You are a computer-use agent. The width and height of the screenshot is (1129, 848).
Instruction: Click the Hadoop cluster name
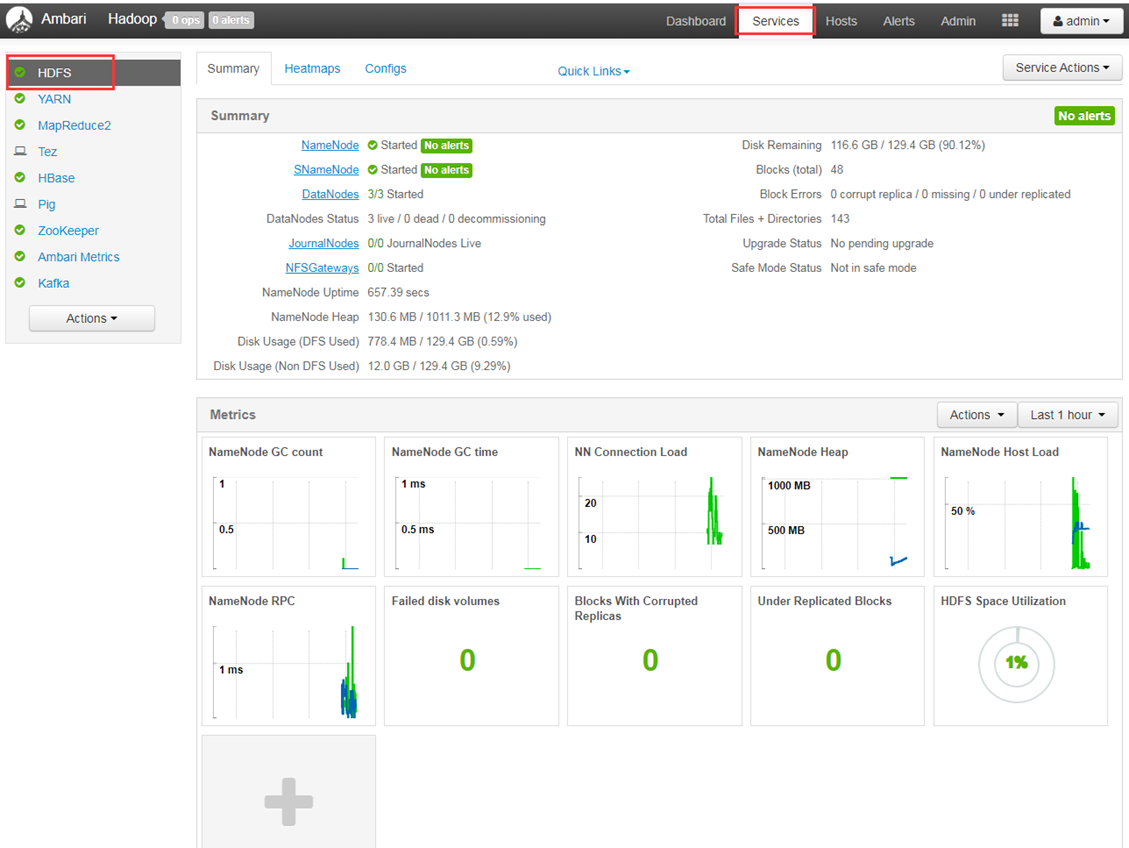132,19
